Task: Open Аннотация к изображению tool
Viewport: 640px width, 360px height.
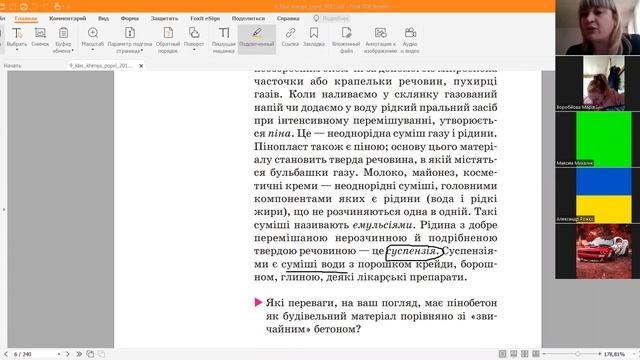Action: tap(380, 40)
